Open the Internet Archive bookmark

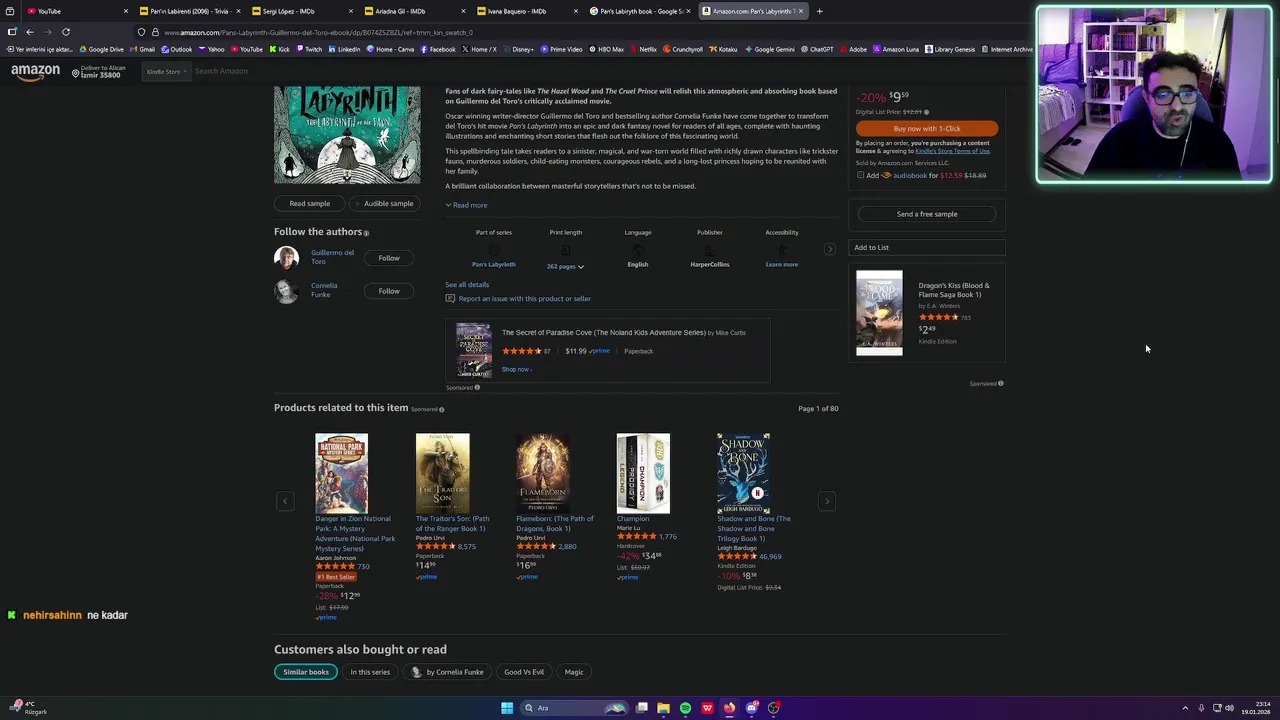(x=1008, y=49)
